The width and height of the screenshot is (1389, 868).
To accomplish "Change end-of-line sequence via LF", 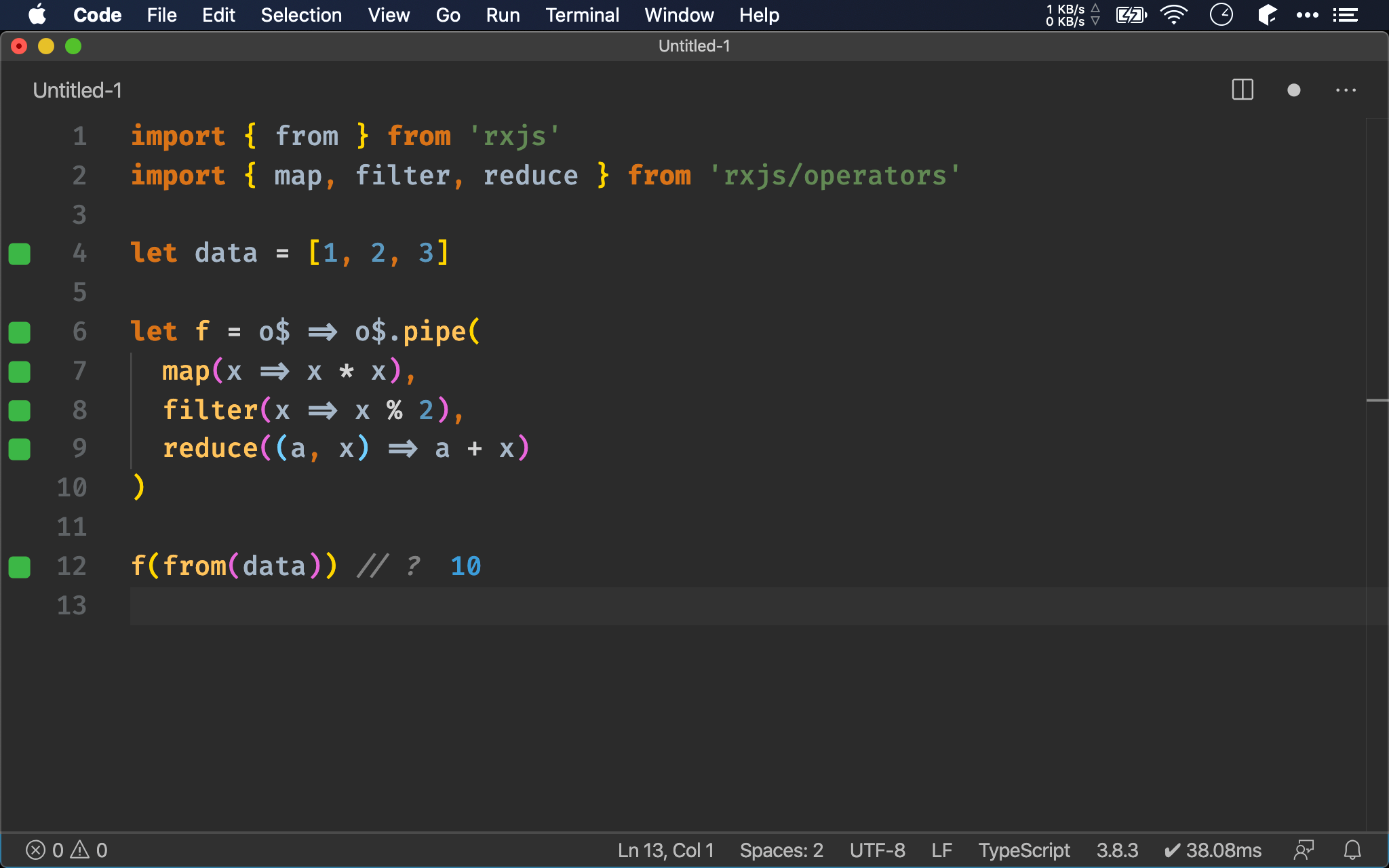I will pyautogui.click(x=941, y=850).
